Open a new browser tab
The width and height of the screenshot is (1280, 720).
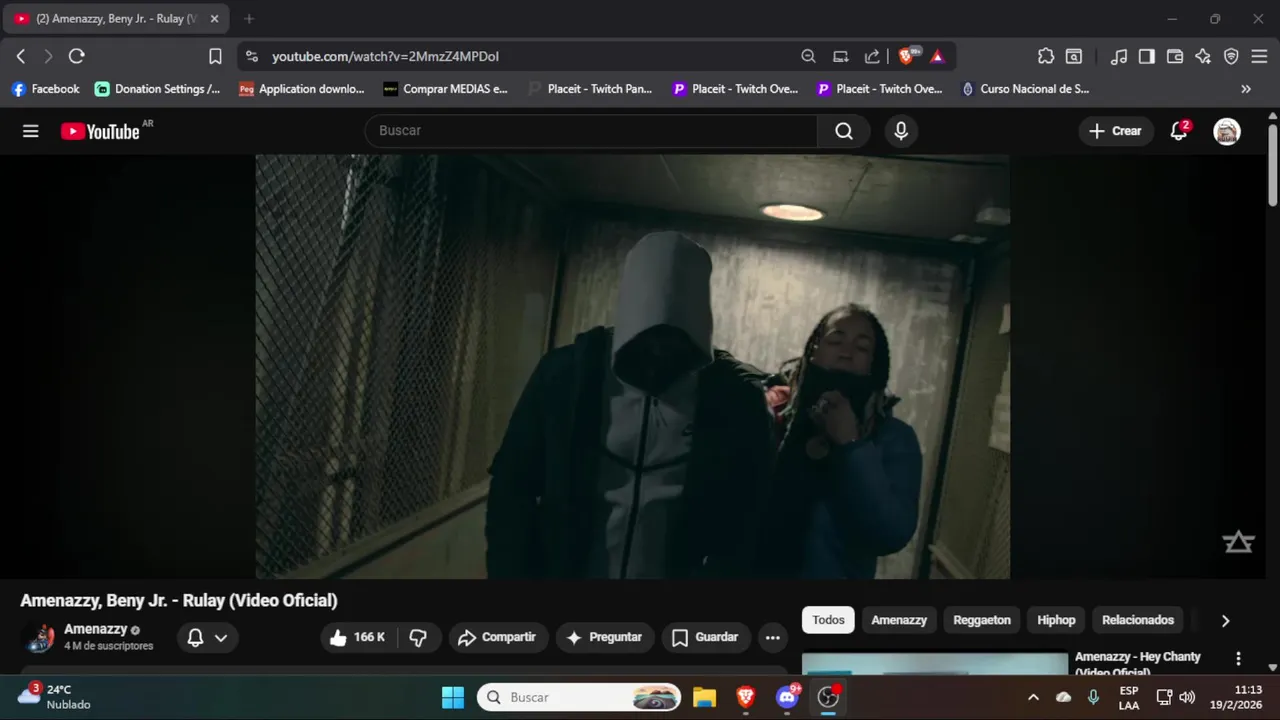249,19
